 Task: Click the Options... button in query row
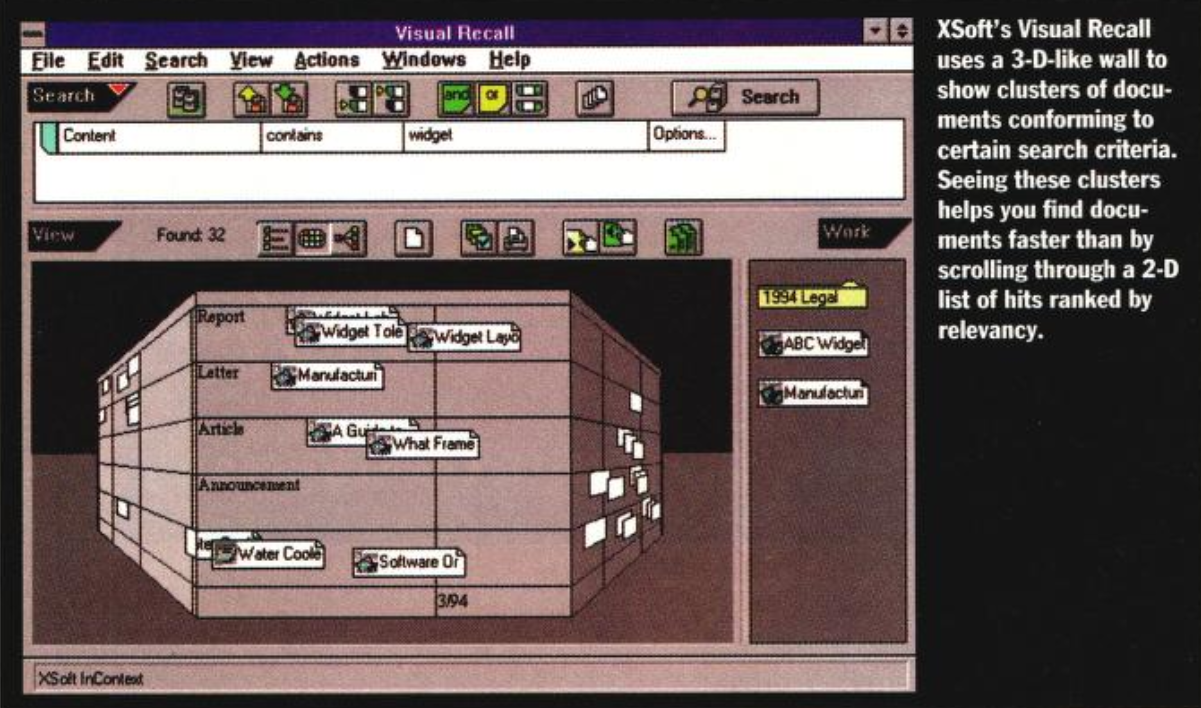click(x=687, y=138)
